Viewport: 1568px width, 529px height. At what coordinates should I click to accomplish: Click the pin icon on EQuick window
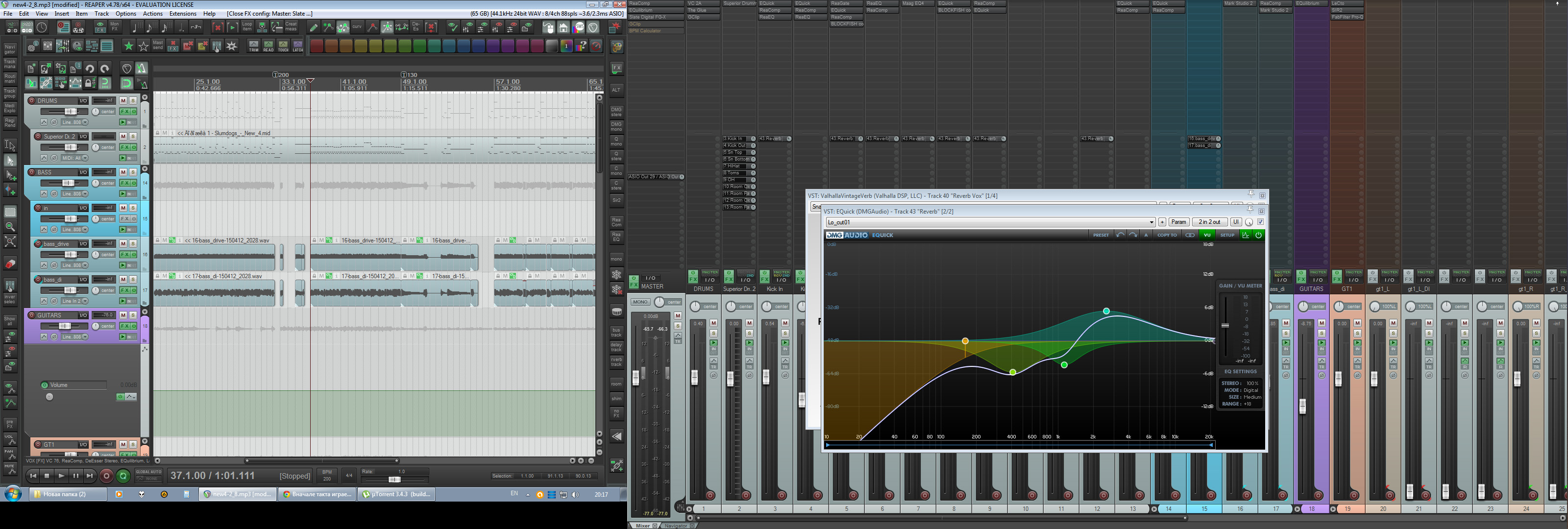[1250, 209]
